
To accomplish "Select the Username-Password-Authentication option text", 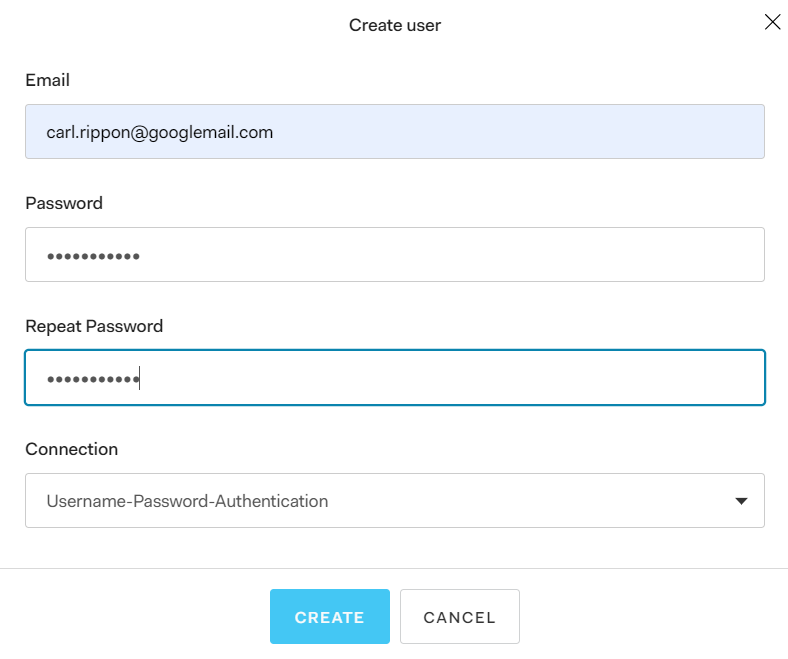I will tap(187, 501).
